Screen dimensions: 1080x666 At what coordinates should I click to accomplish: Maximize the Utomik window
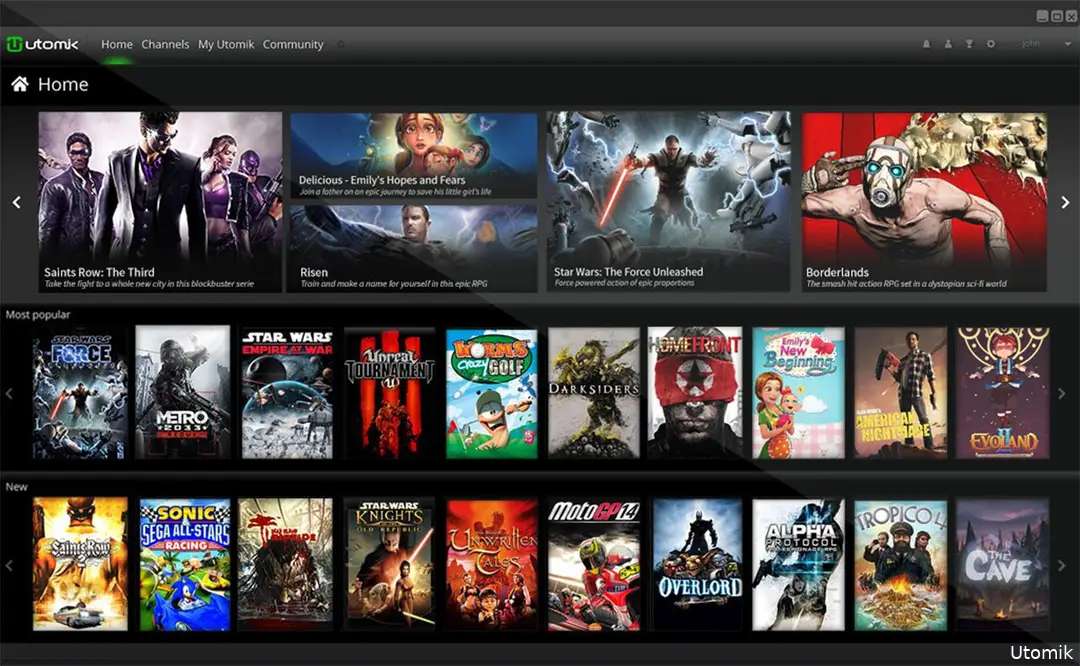[x=1057, y=16]
